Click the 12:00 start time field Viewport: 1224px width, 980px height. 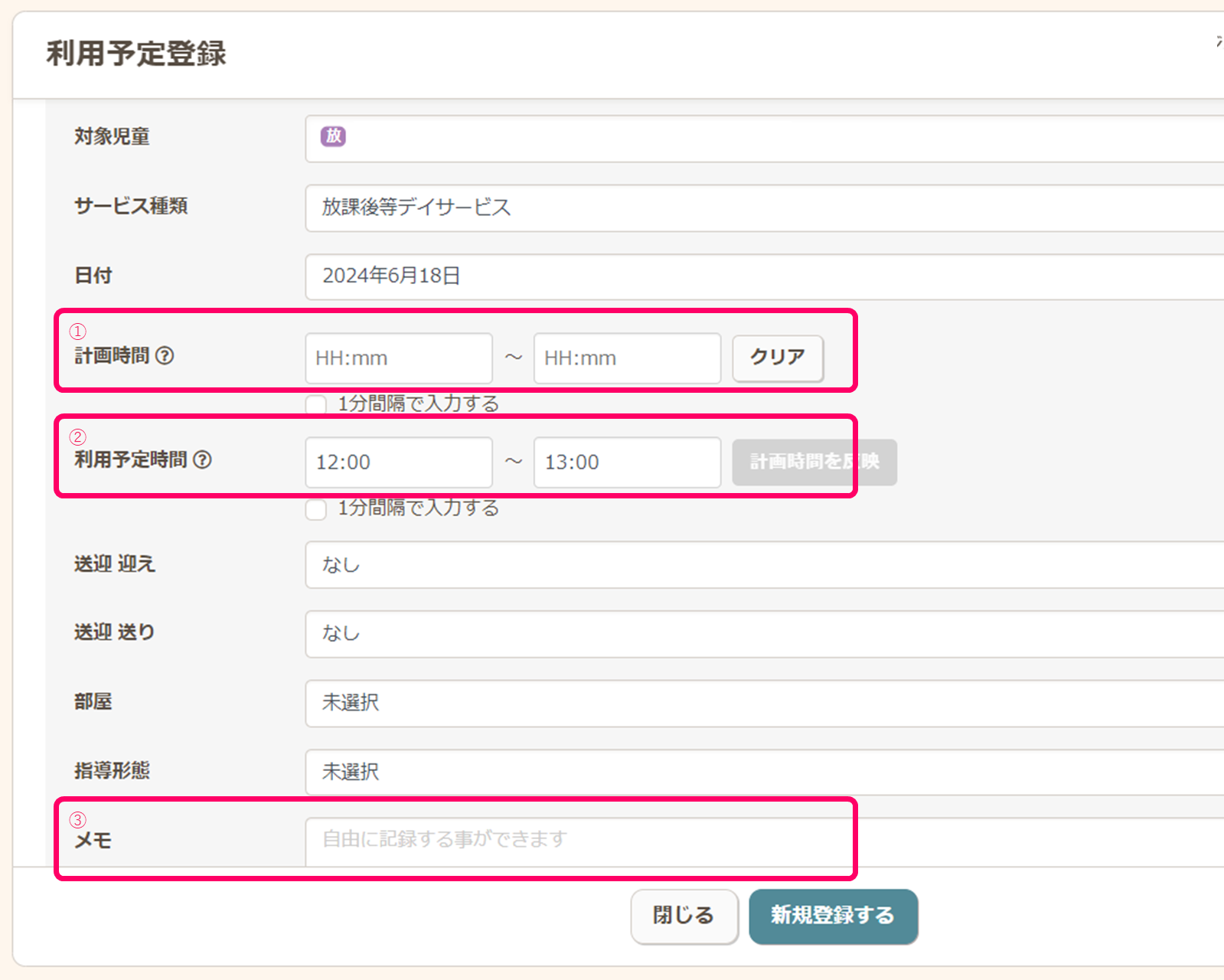(x=398, y=462)
